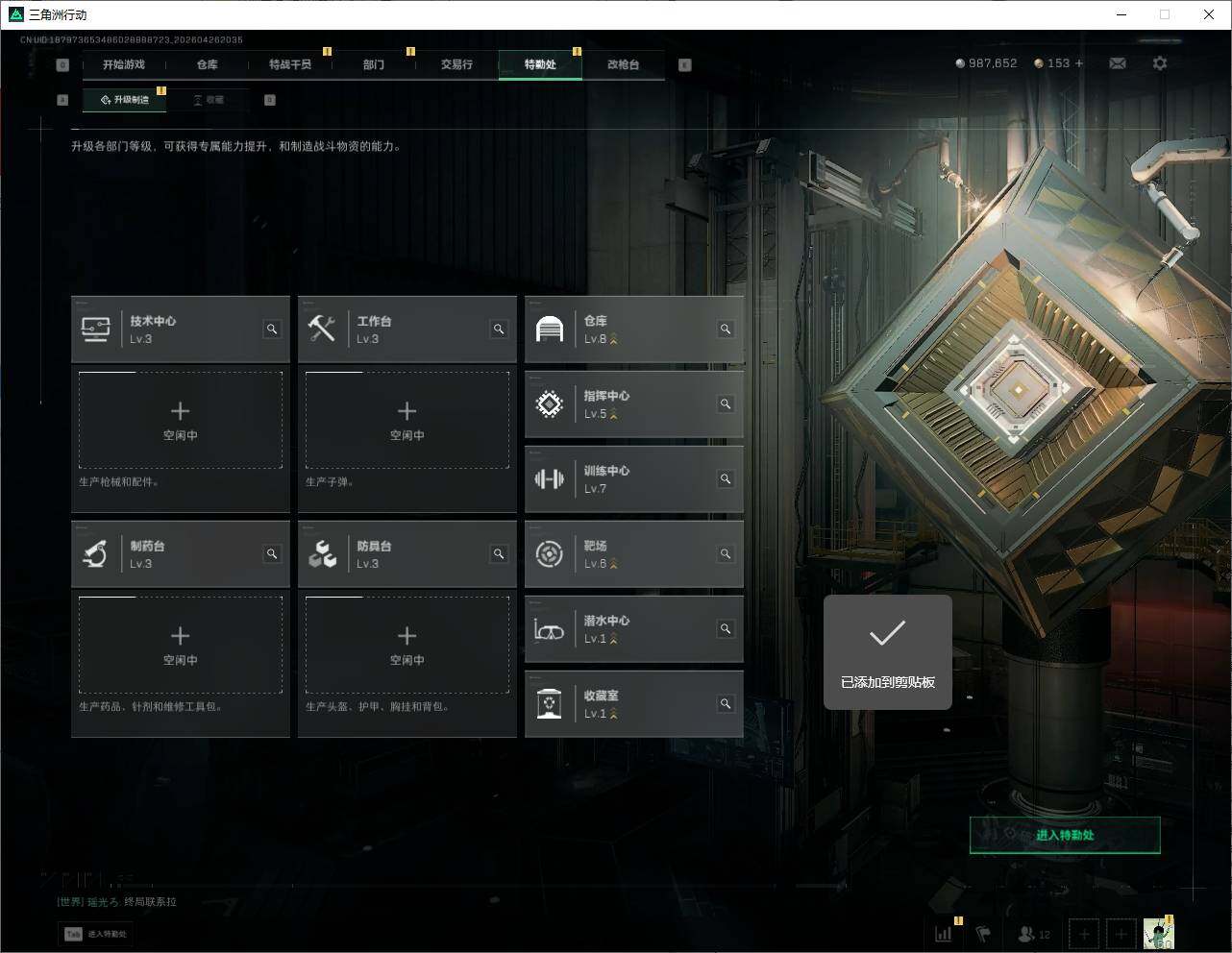This screenshot has height=953, width=1232.
Task: Click the 仓库 Lv.8 garage icon
Action: click(549, 330)
